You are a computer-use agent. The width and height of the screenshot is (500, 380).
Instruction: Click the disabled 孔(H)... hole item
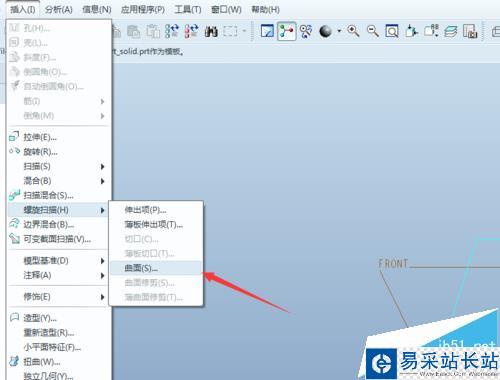(58, 28)
